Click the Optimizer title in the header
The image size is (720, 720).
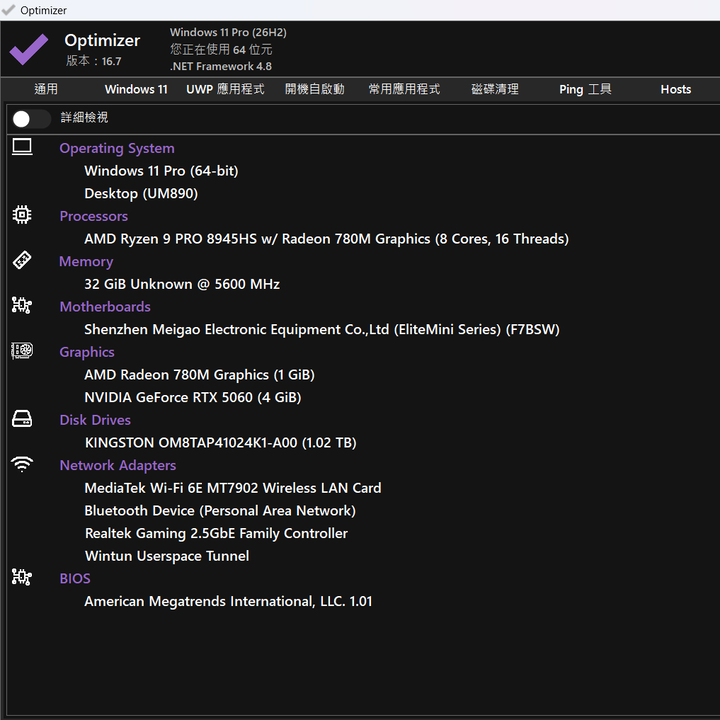point(102,40)
